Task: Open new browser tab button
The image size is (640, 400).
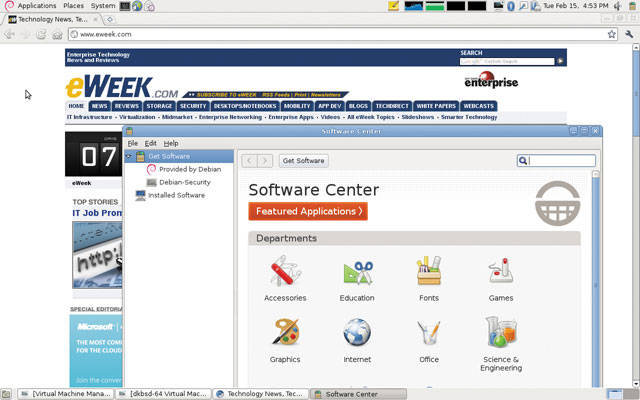Action: tap(109, 19)
